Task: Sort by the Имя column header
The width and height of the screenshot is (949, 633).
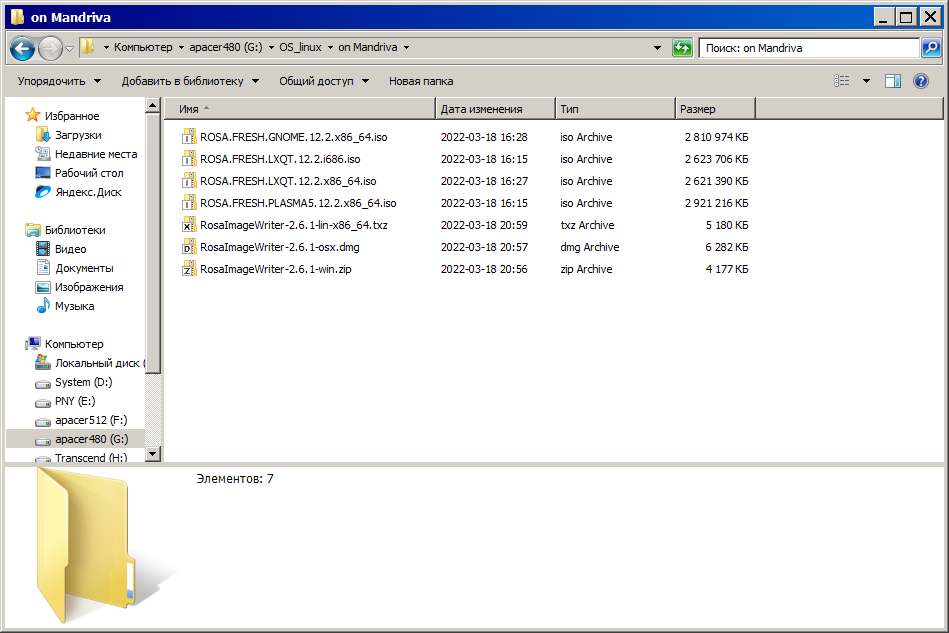Action: pos(300,109)
